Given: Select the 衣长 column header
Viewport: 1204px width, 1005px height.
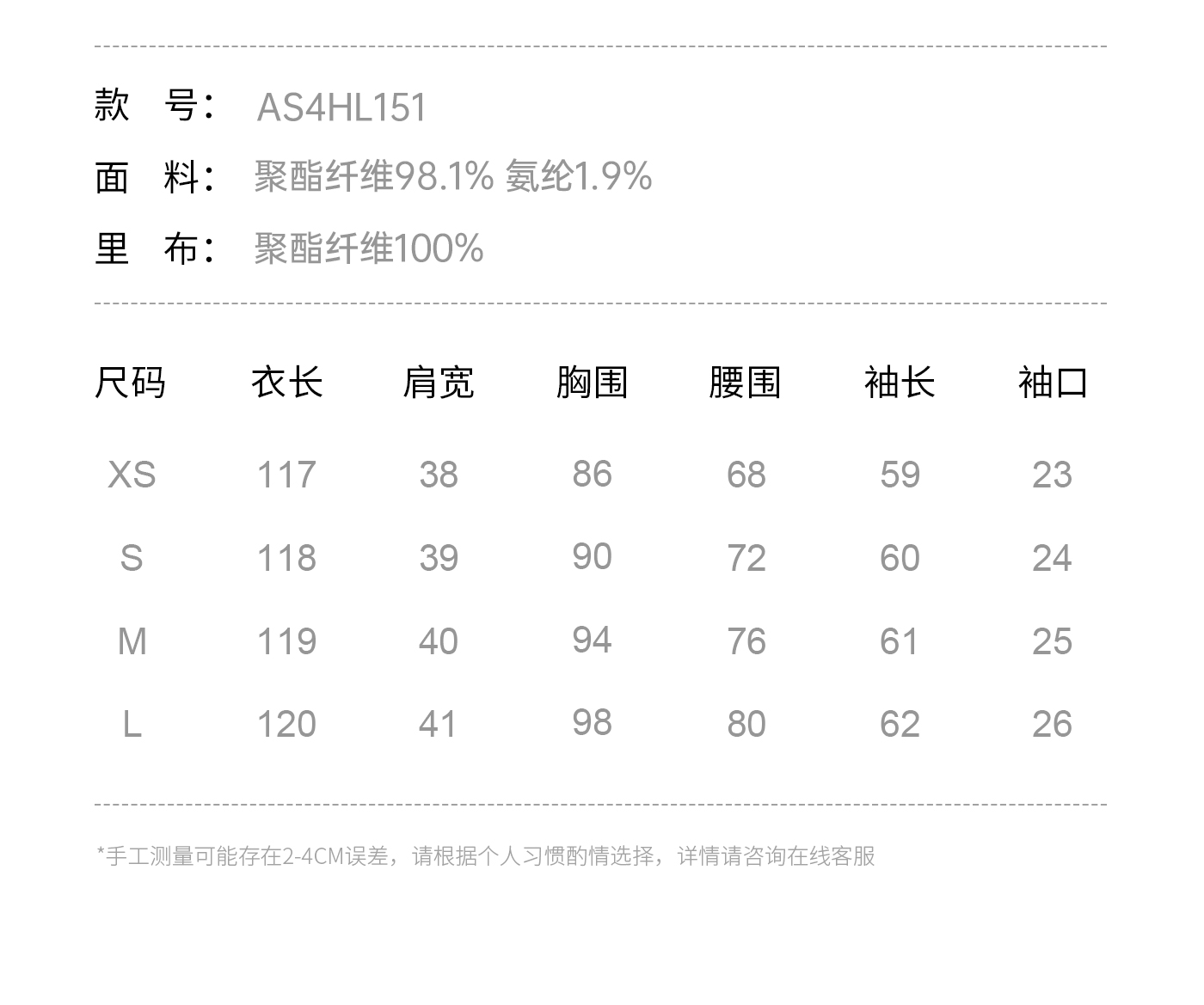Looking at the screenshot, I should tap(286, 383).
